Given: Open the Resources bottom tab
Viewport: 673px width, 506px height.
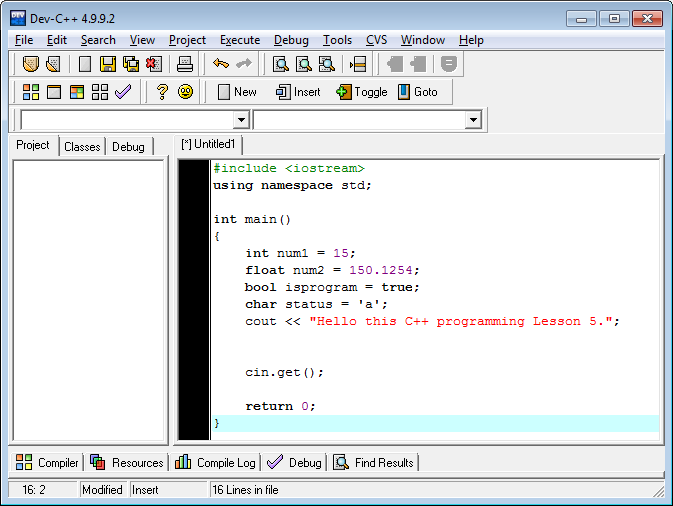Looking at the screenshot, I should coord(127,463).
